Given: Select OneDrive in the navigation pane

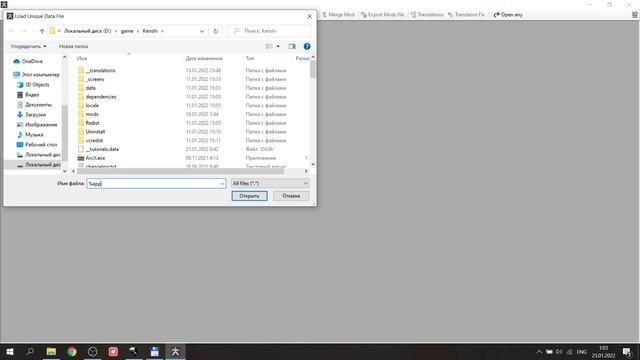Looking at the screenshot, I should click(32, 61).
